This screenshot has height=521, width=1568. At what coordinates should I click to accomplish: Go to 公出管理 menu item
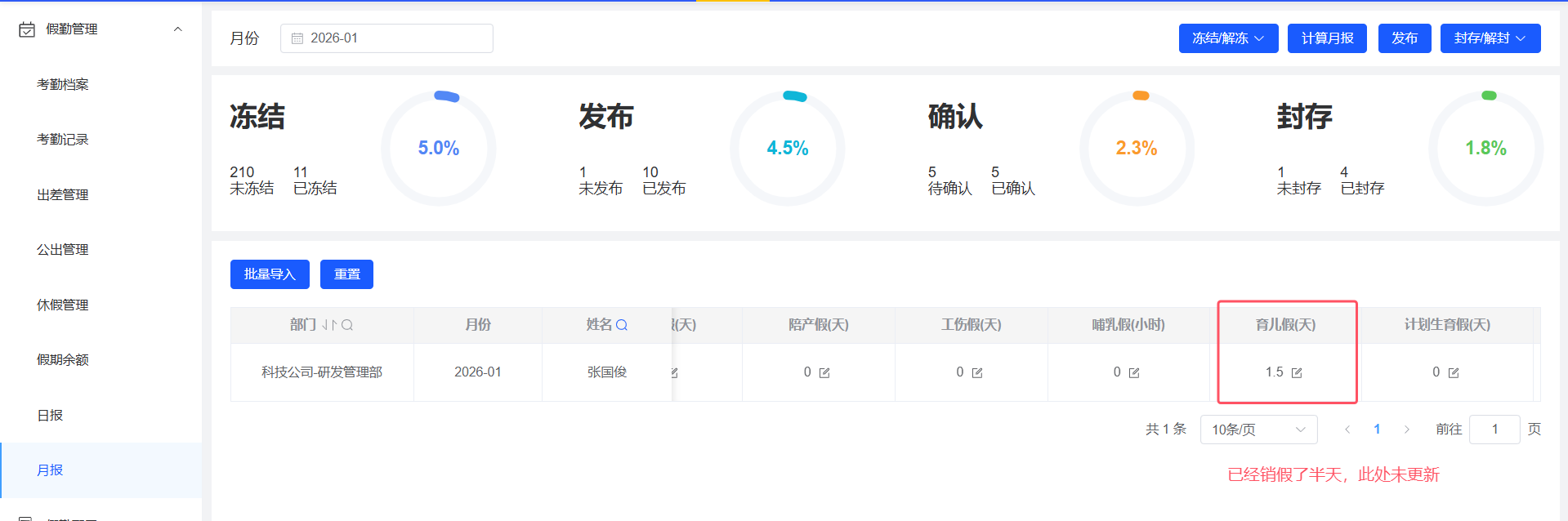click(x=63, y=250)
